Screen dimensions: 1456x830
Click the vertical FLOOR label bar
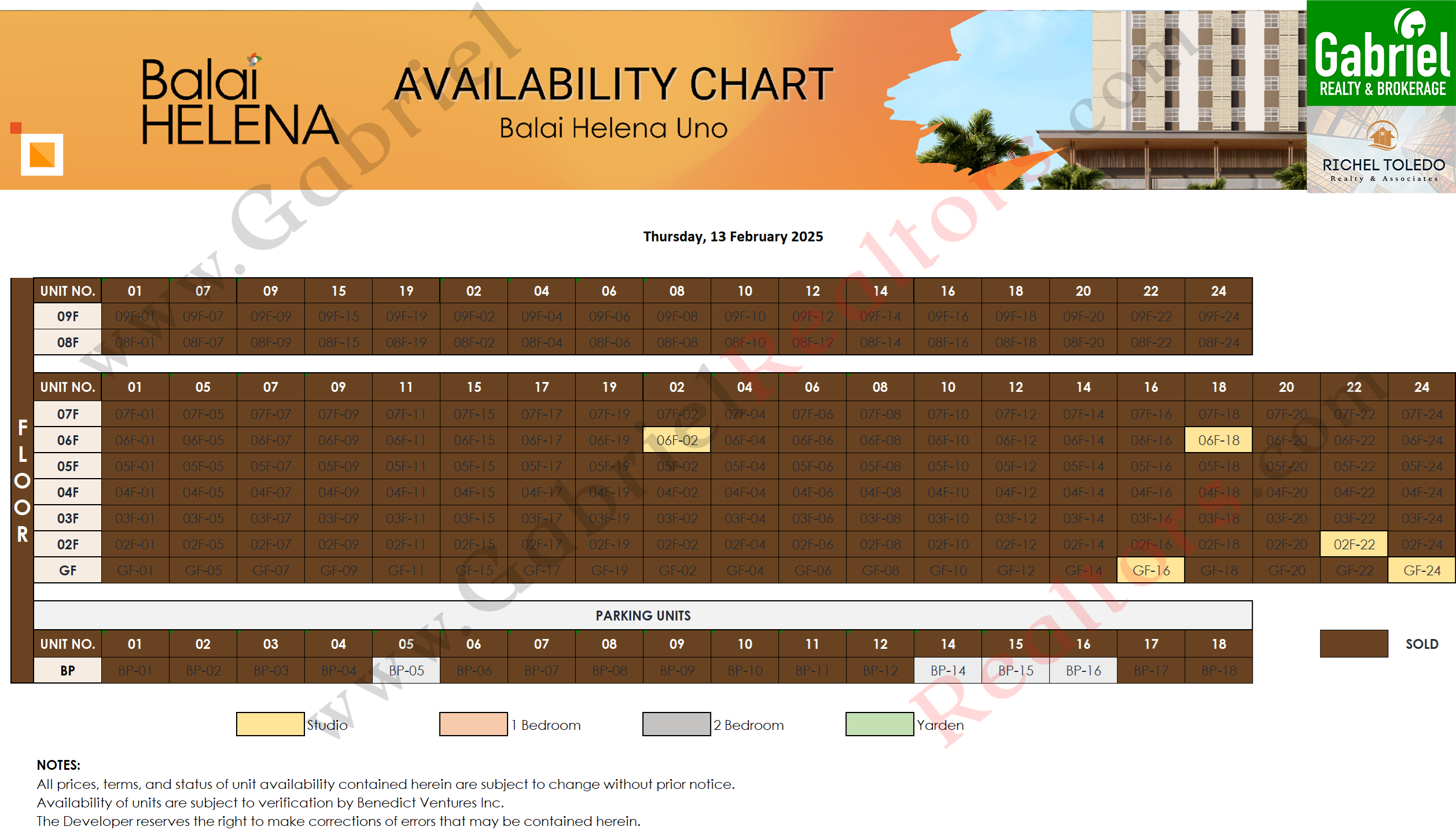22,480
